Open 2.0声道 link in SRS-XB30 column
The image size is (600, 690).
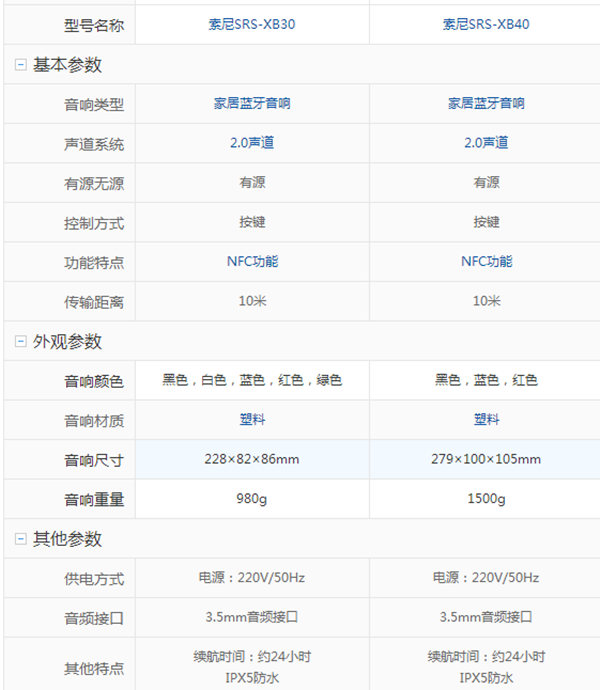click(x=252, y=143)
